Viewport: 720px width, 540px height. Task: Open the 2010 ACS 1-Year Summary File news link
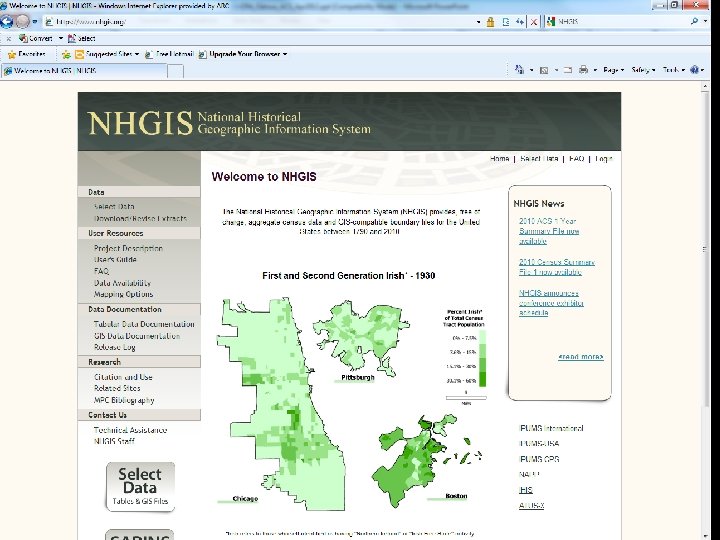click(x=549, y=231)
